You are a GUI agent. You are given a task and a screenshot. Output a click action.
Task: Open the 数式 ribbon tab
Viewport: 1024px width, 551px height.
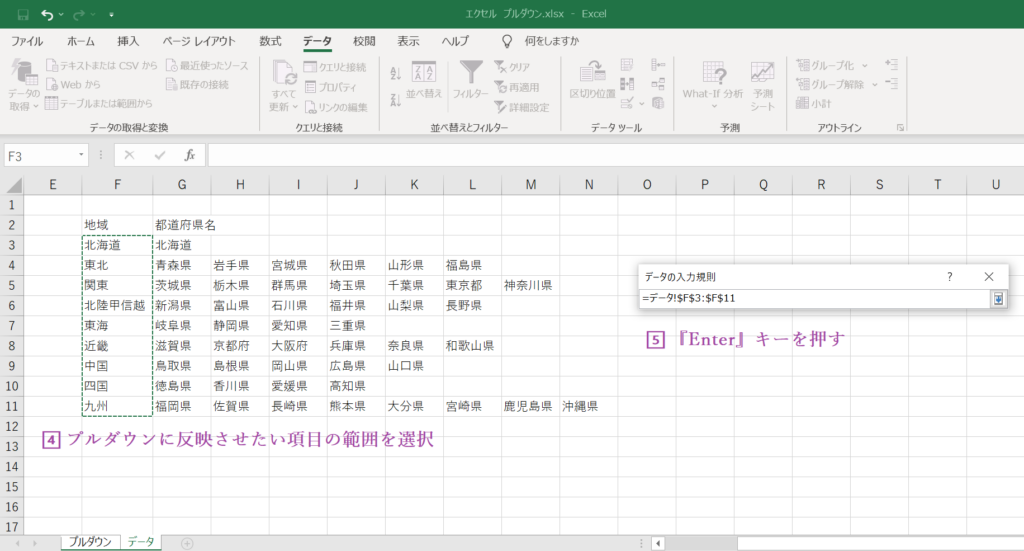pyautogui.click(x=270, y=41)
